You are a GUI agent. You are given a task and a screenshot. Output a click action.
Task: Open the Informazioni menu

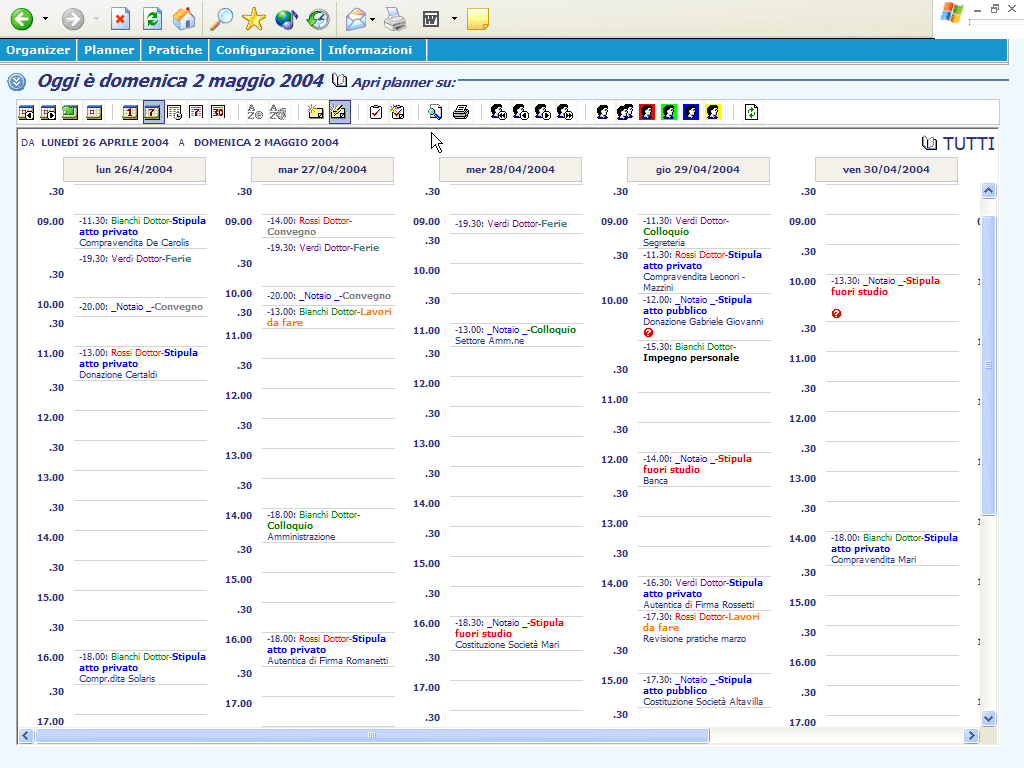[370, 50]
